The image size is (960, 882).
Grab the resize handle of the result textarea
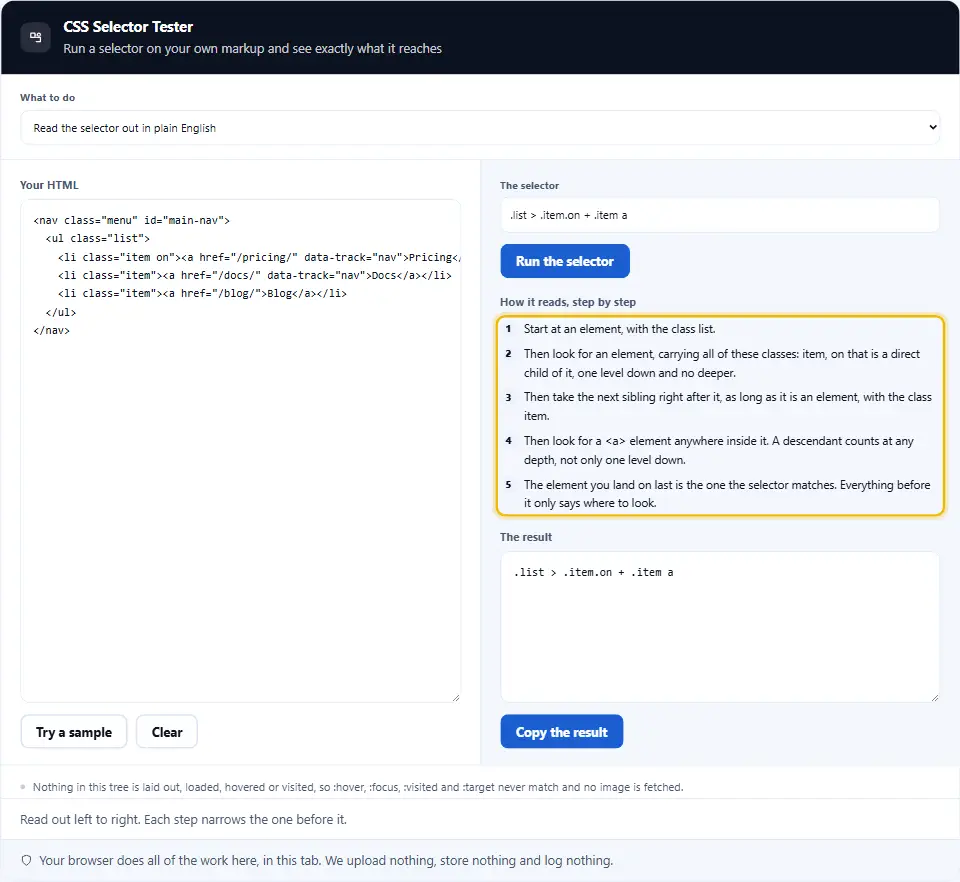[934, 697]
